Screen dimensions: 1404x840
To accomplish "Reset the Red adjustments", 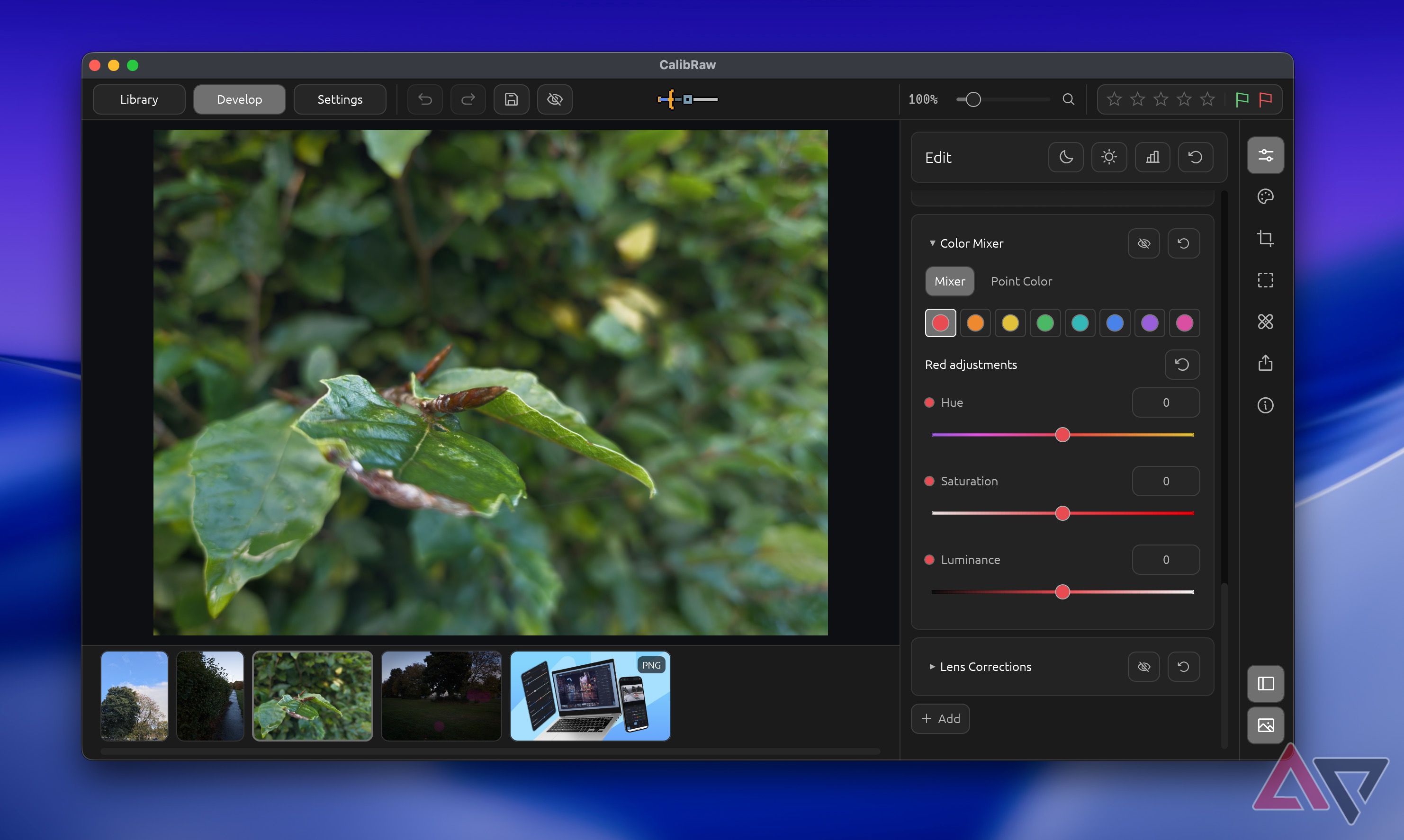I will click(1182, 365).
